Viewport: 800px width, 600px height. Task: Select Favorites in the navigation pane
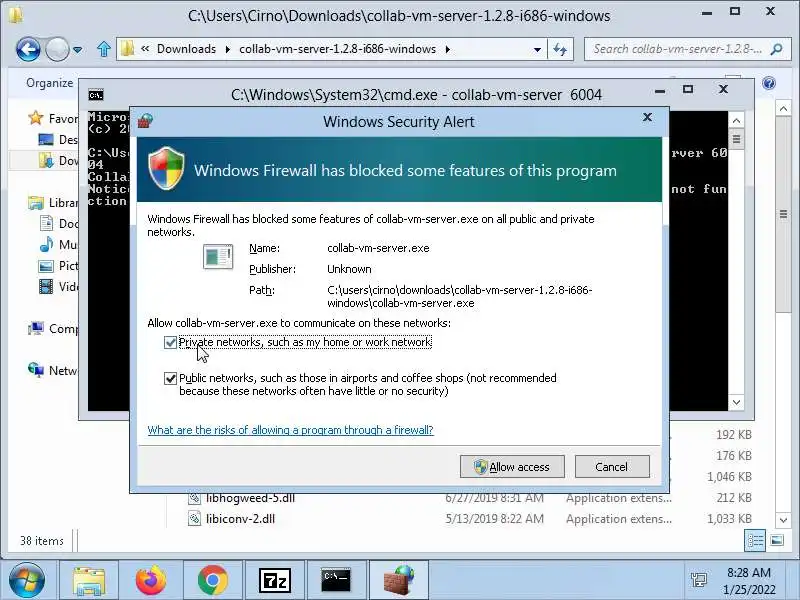pyautogui.click(x=53, y=118)
